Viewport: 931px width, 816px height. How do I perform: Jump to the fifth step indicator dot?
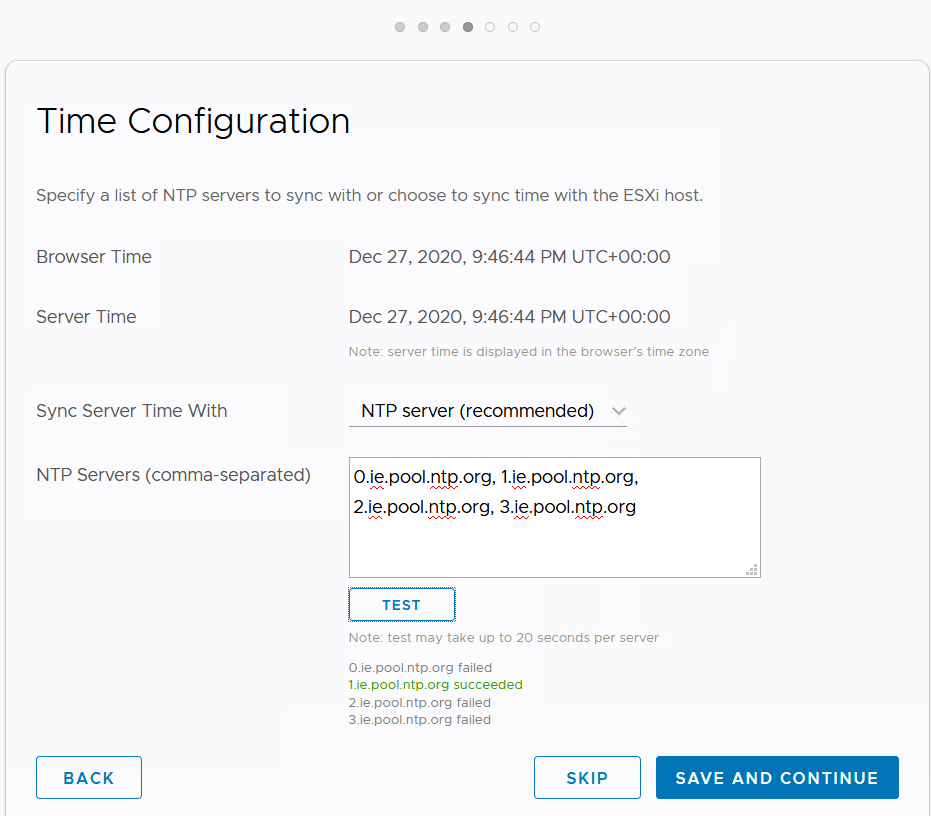tap(490, 27)
